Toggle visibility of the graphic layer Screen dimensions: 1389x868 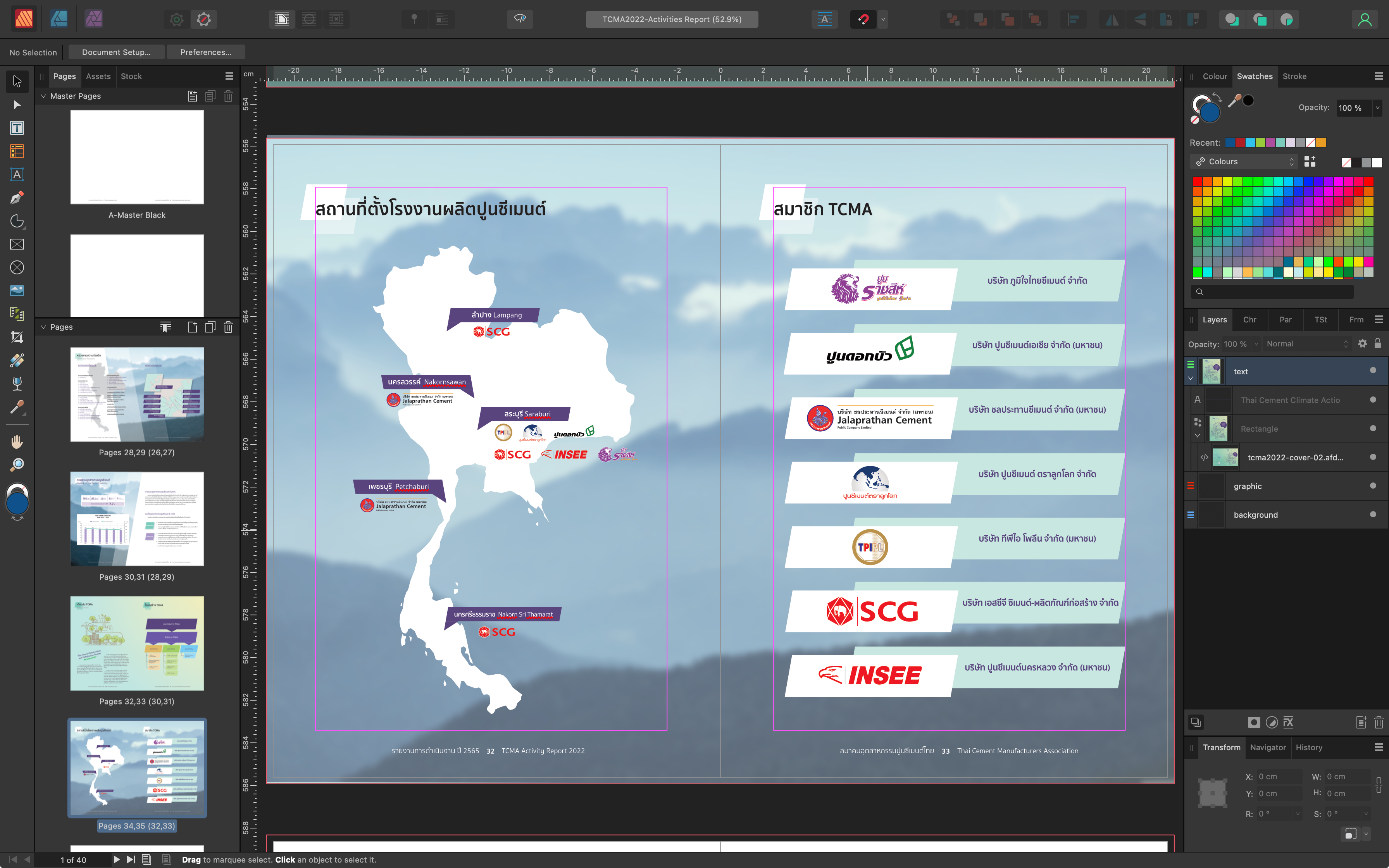point(1372,486)
